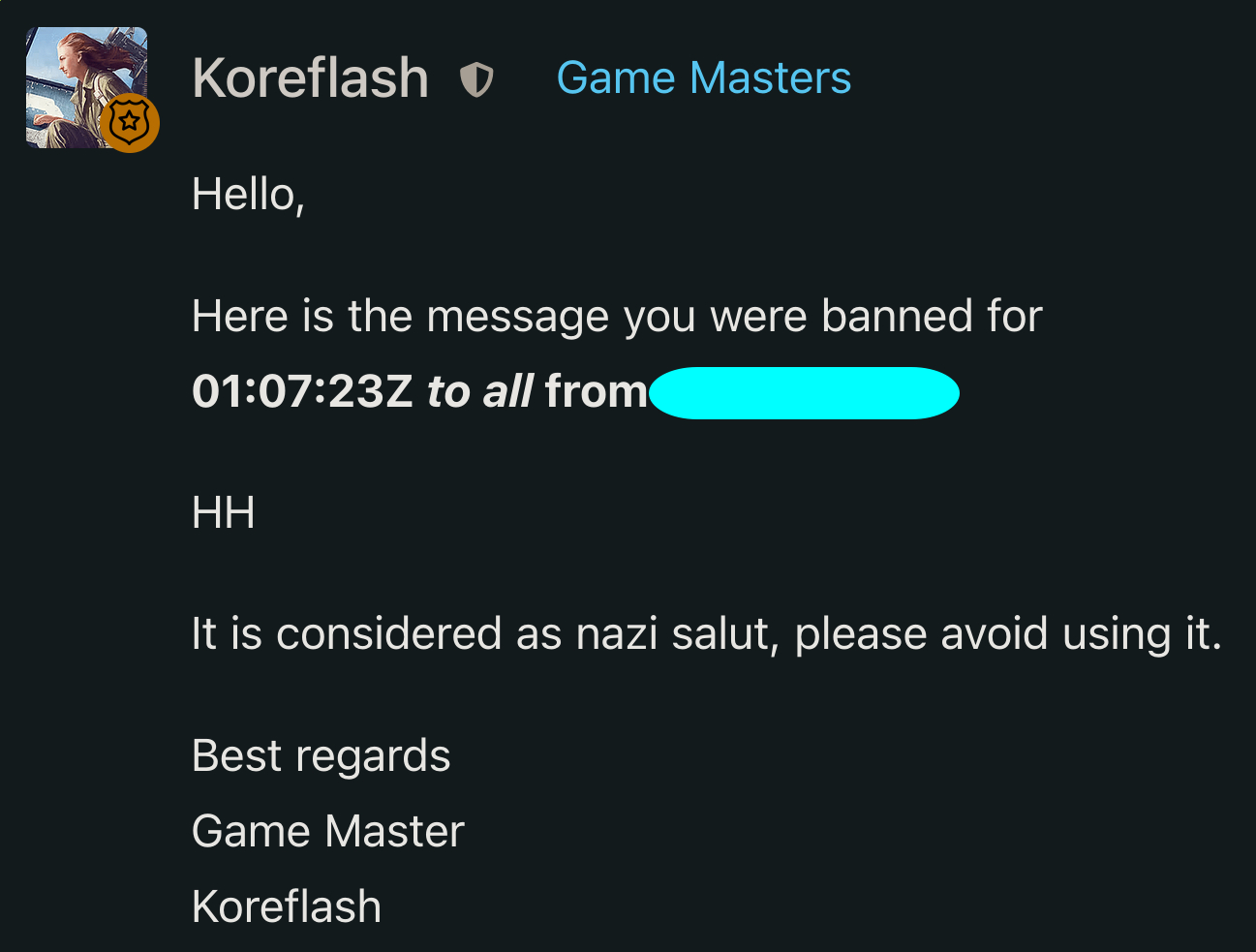Click the 01:07:23Z timestamp text

tap(303, 391)
